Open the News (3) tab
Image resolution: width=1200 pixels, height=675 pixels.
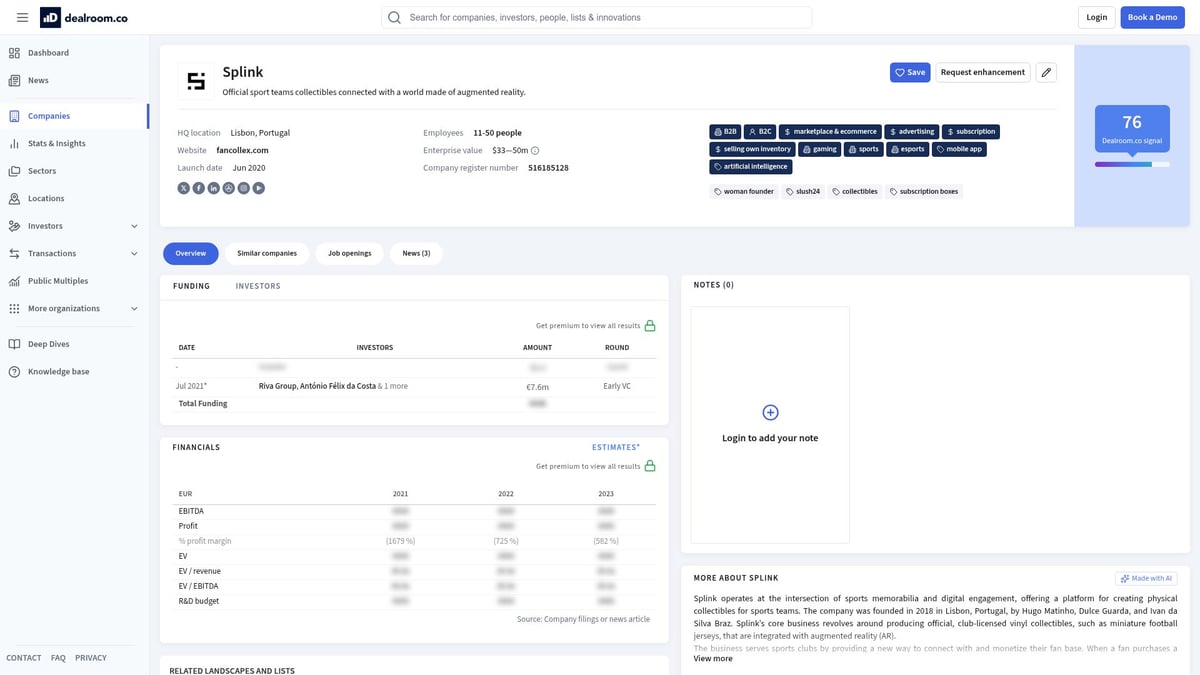click(x=416, y=253)
